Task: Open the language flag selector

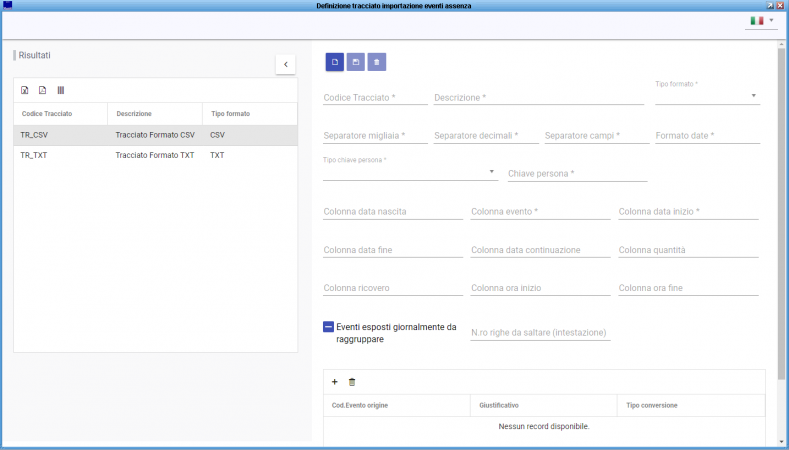Action: point(761,20)
